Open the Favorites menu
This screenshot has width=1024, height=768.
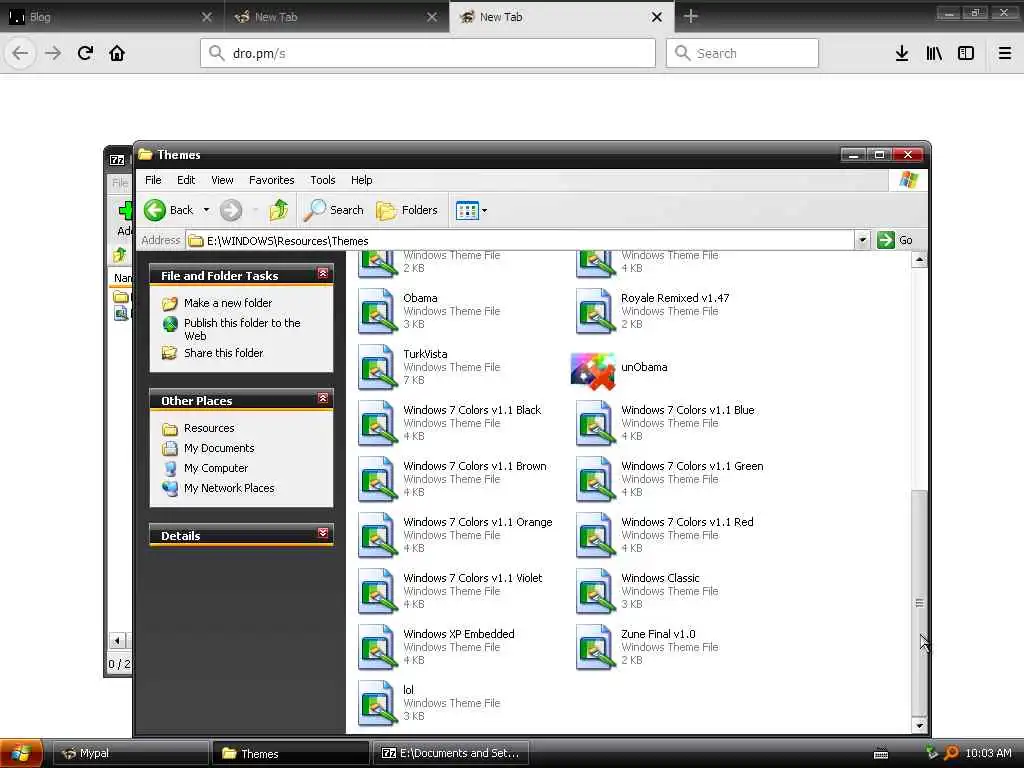click(272, 180)
